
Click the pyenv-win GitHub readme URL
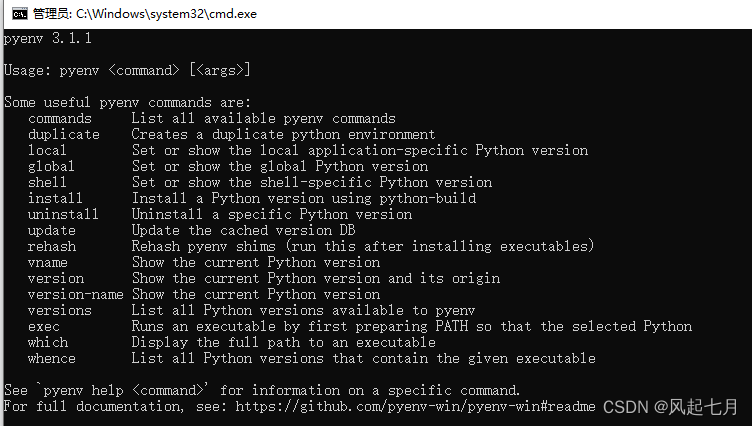point(415,407)
